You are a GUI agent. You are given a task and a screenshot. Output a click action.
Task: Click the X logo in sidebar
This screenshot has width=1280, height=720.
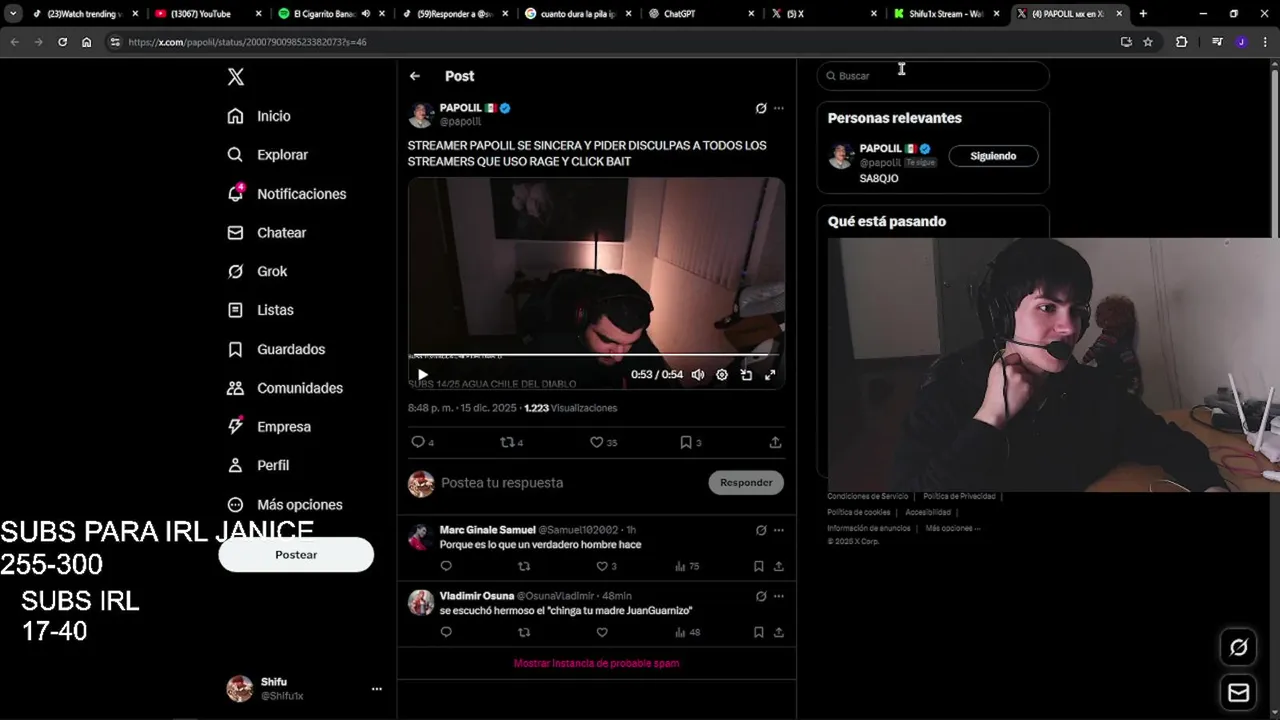[x=236, y=77]
